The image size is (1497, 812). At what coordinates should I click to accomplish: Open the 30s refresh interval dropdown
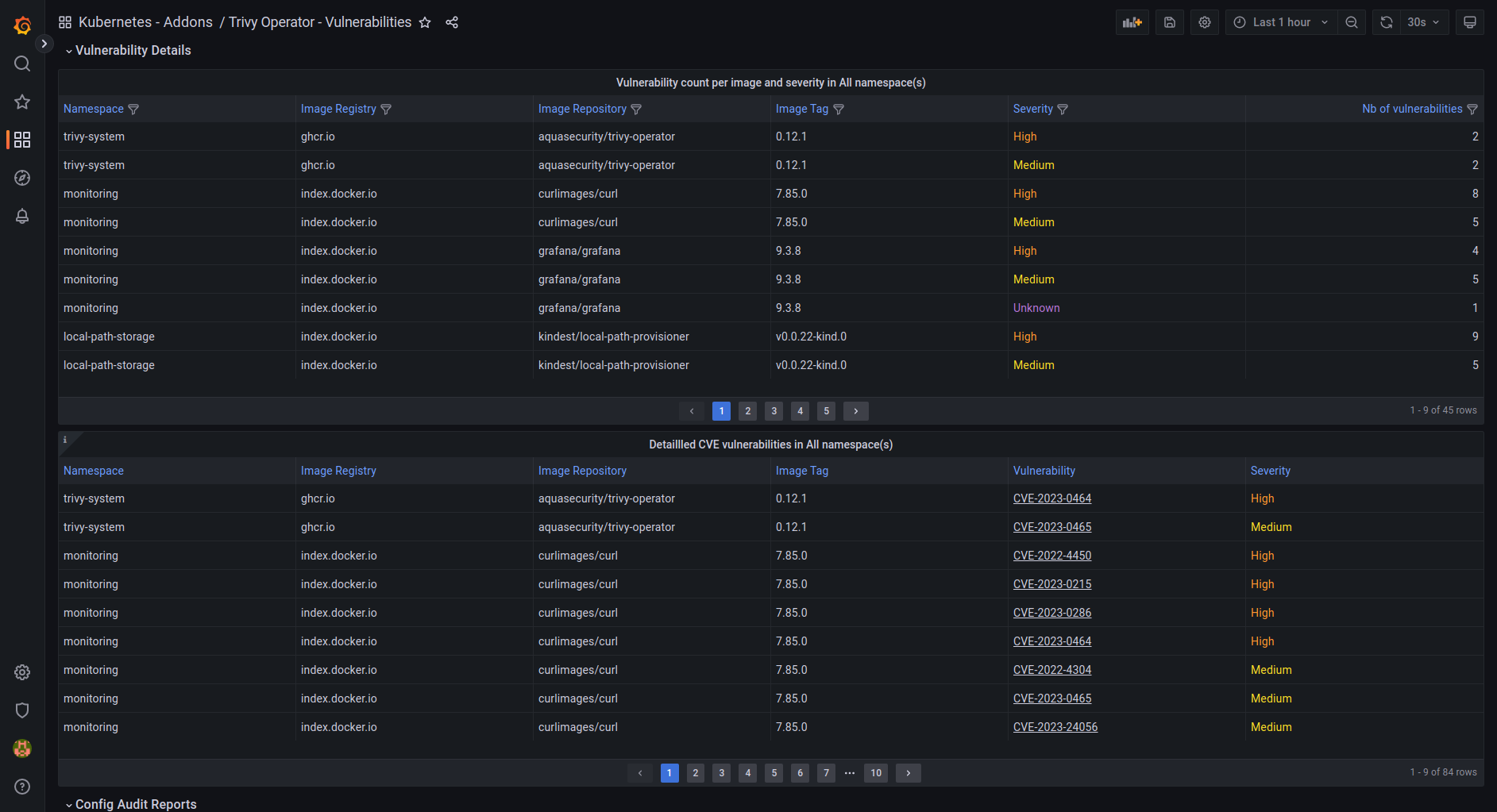pos(1425,22)
